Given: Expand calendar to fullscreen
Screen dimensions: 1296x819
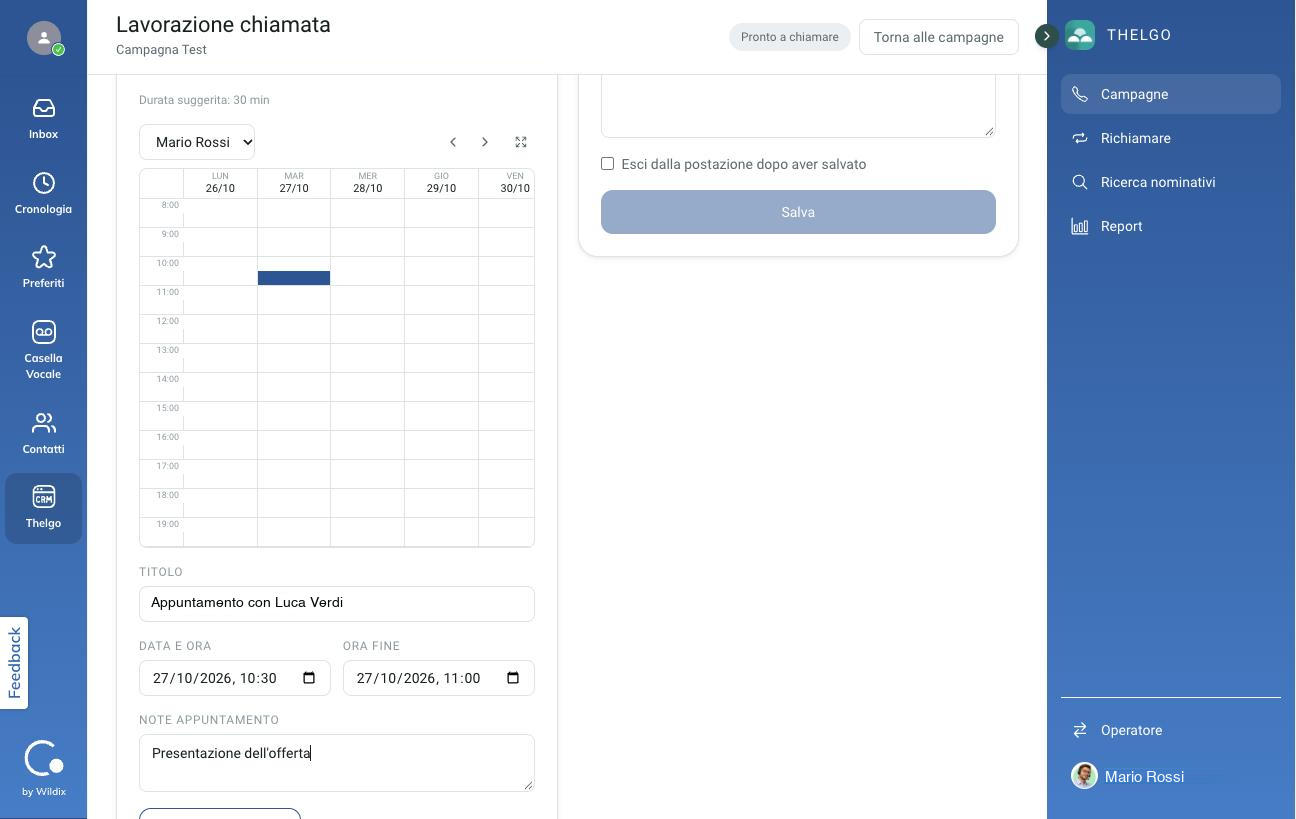Looking at the screenshot, I should pyautogui.click(x=521, y=142).
